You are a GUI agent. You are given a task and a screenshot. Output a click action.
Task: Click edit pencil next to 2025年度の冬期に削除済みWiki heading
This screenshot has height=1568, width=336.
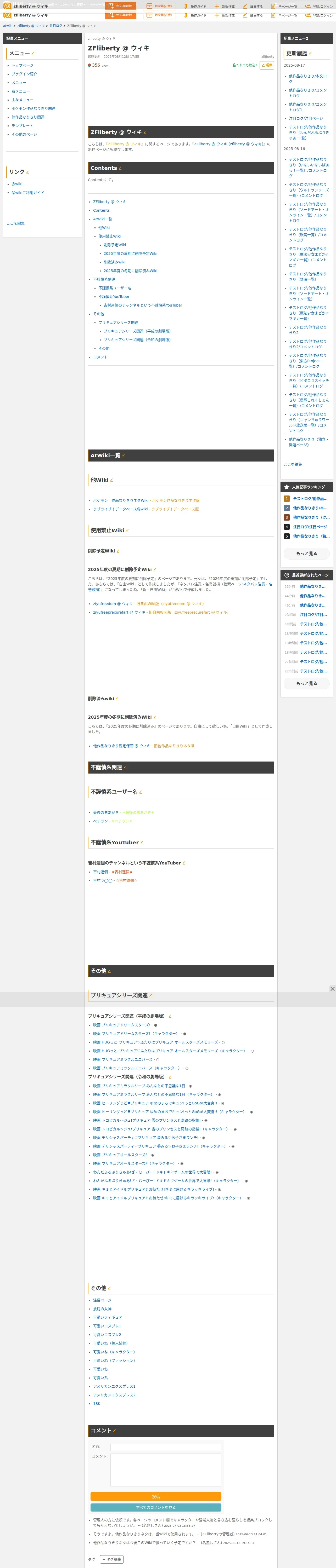[155, 717]
